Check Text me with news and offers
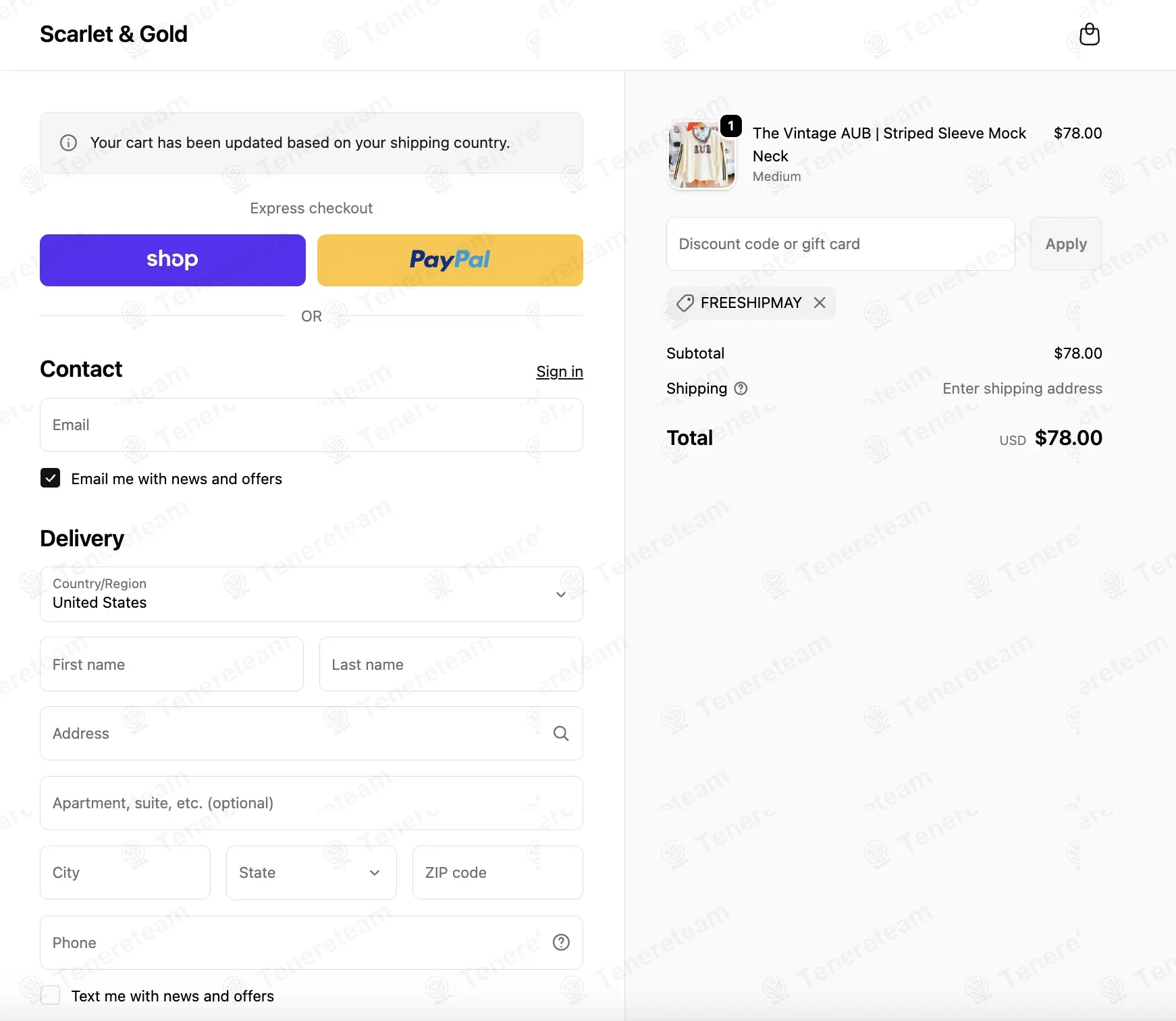The height and width of the screenshot is (1021, 1176). 50,995
